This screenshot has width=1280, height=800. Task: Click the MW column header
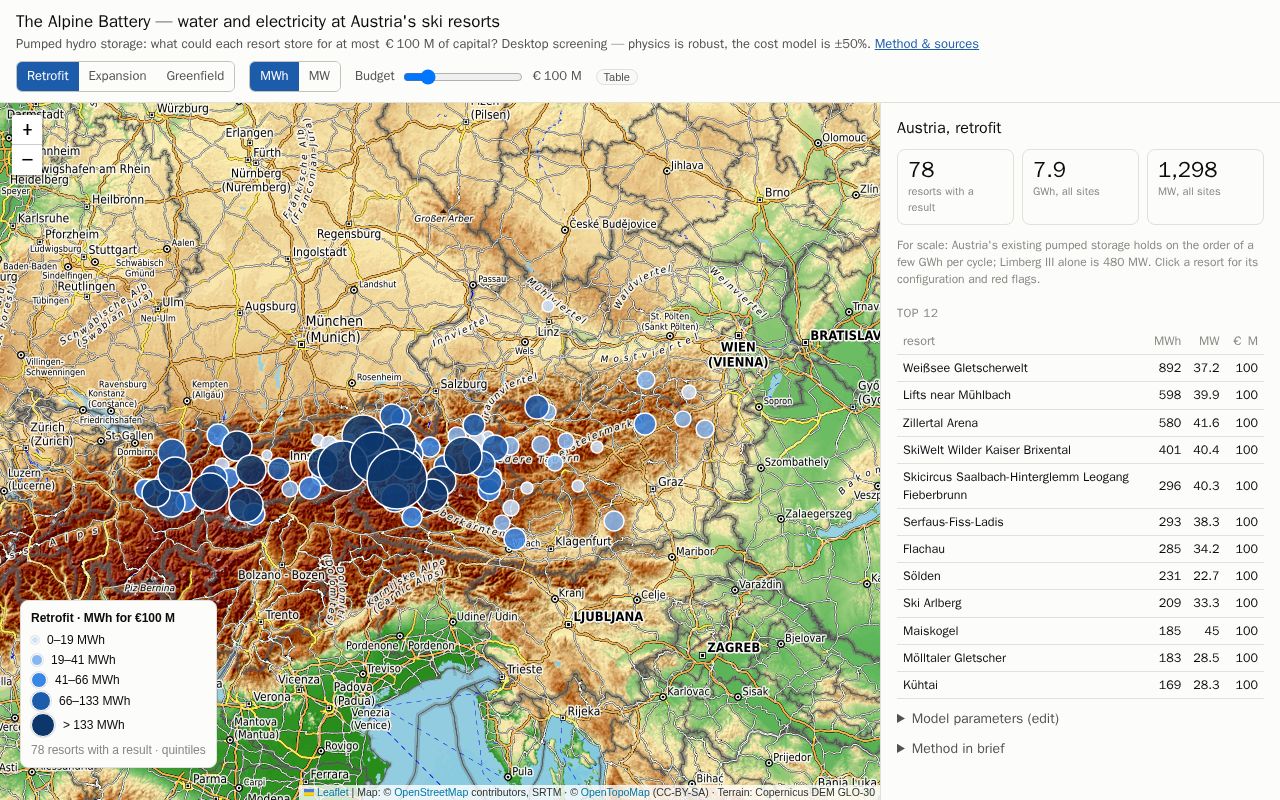(1209, 341)
